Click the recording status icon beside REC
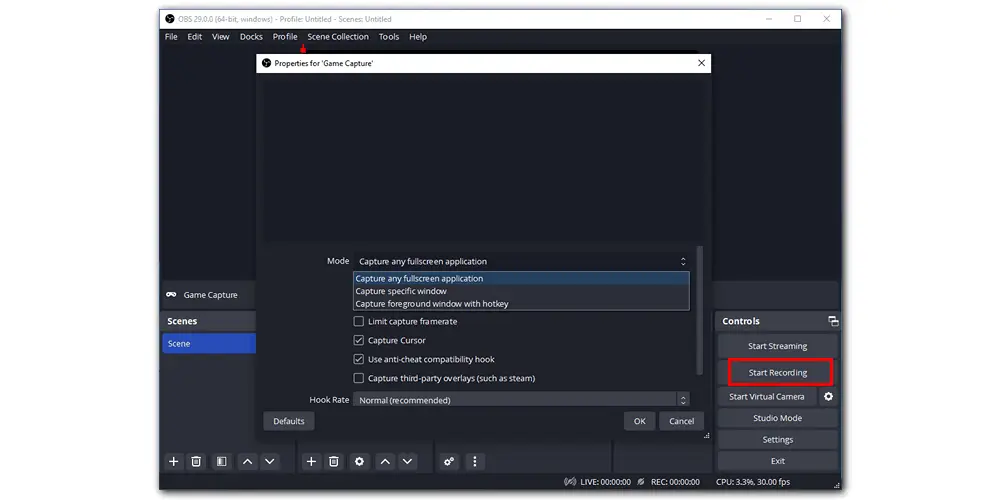The width and height of the screenshot is (1000, 500). [x=640, y=482]
